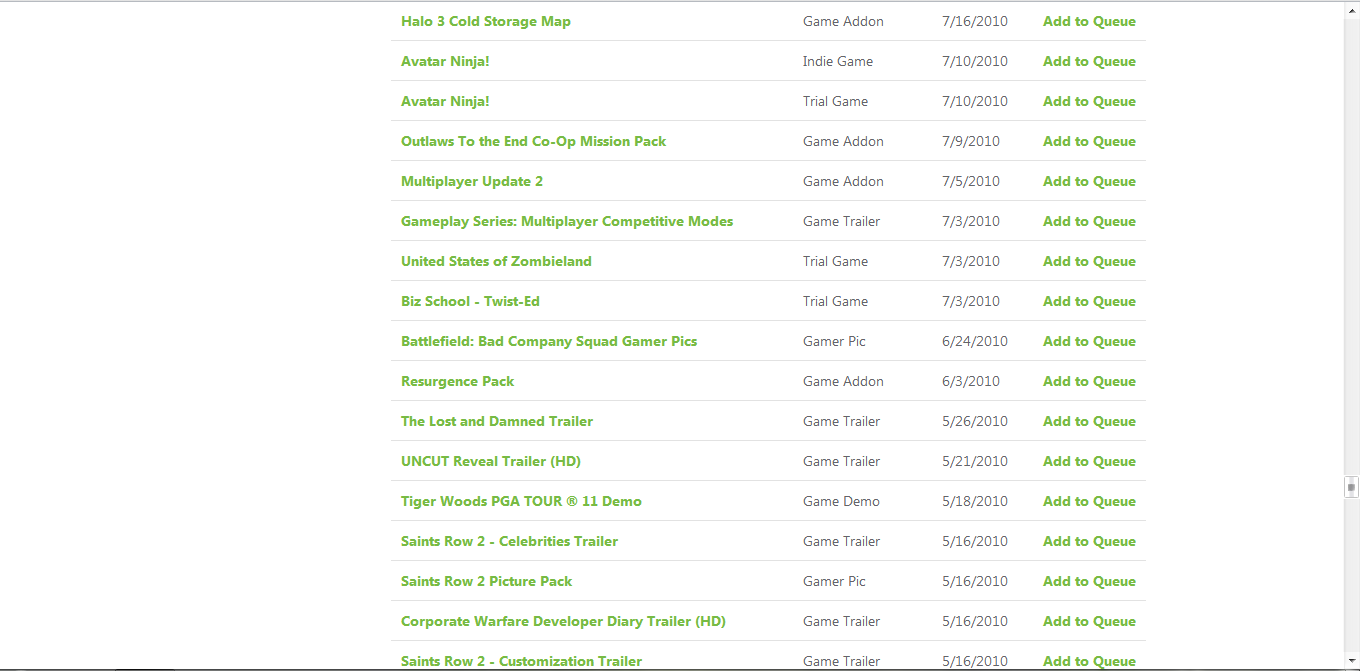
Task: Add Multiplayer Update 2 to queue
Action: 1089,181
